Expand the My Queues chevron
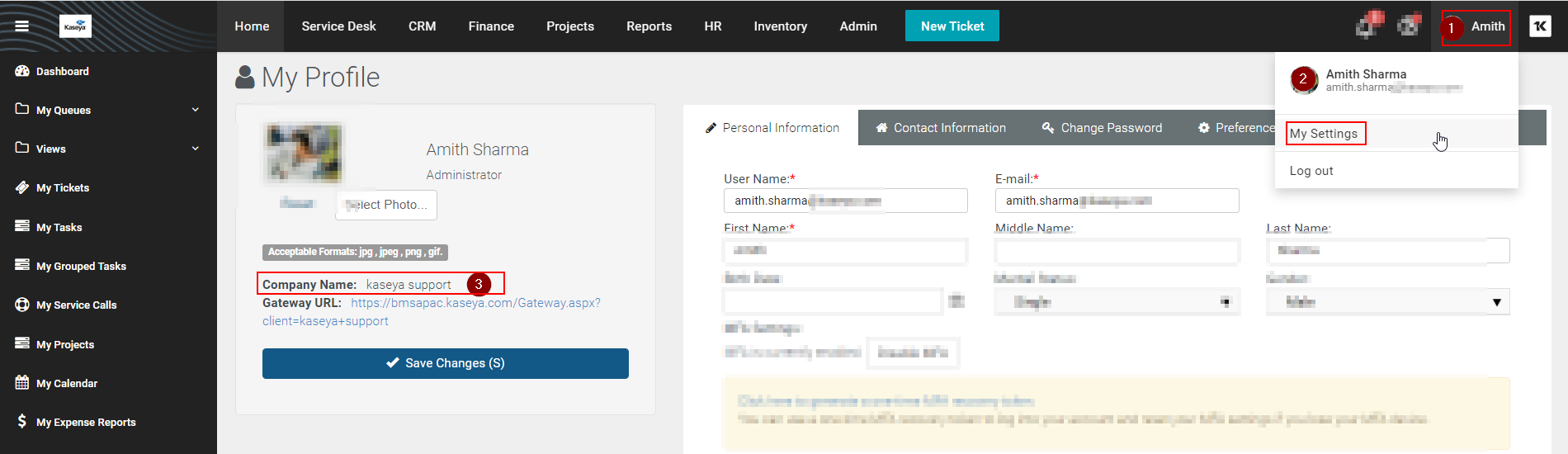1568x454 pixels. [x=196, y=110]
